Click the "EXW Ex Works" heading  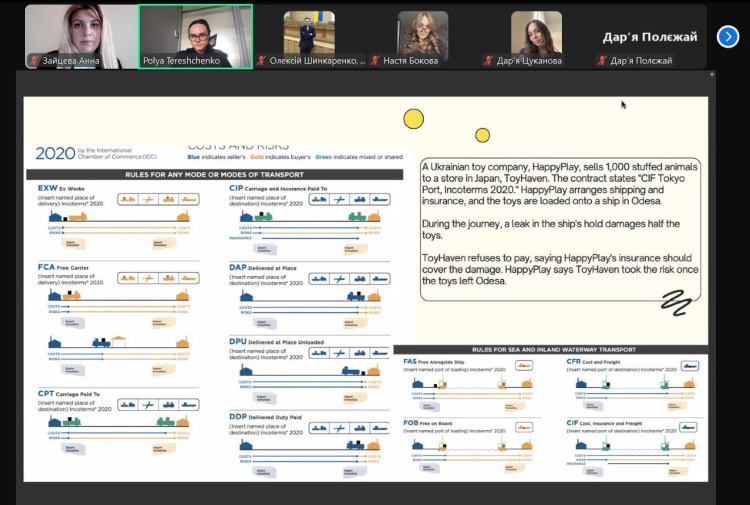(x=61, y=188)
